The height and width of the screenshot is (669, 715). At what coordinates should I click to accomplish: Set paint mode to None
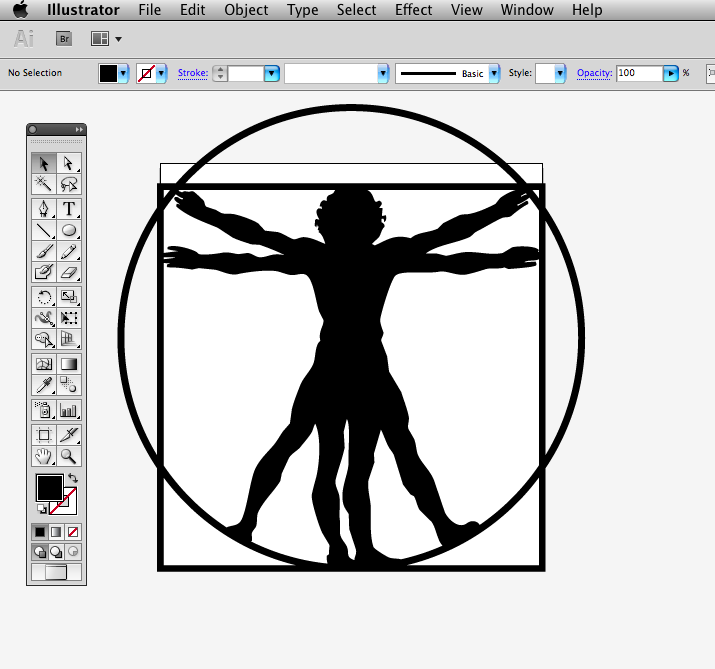73,532
